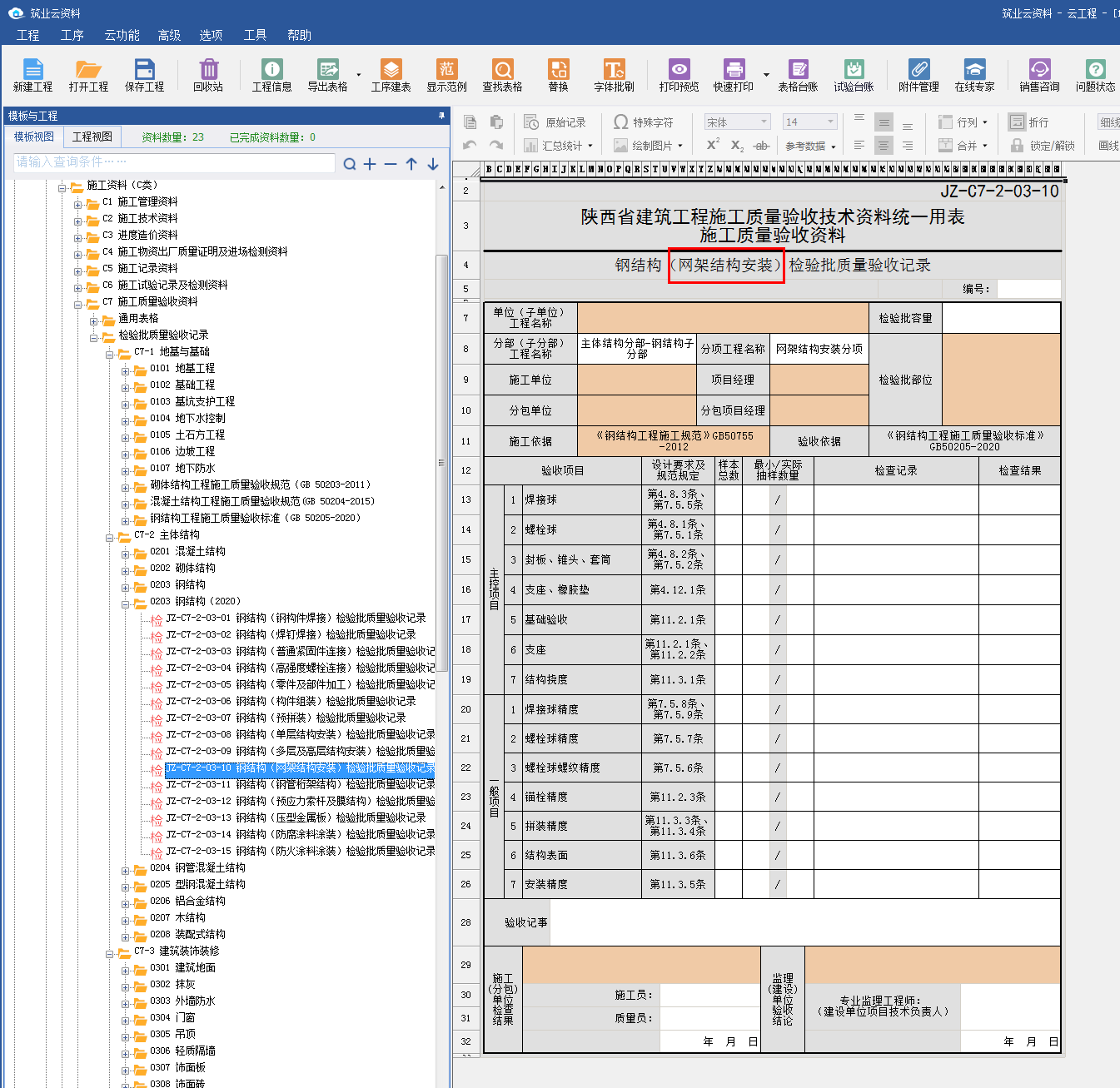Click the undo arrow icon

[x=470, y=146]
